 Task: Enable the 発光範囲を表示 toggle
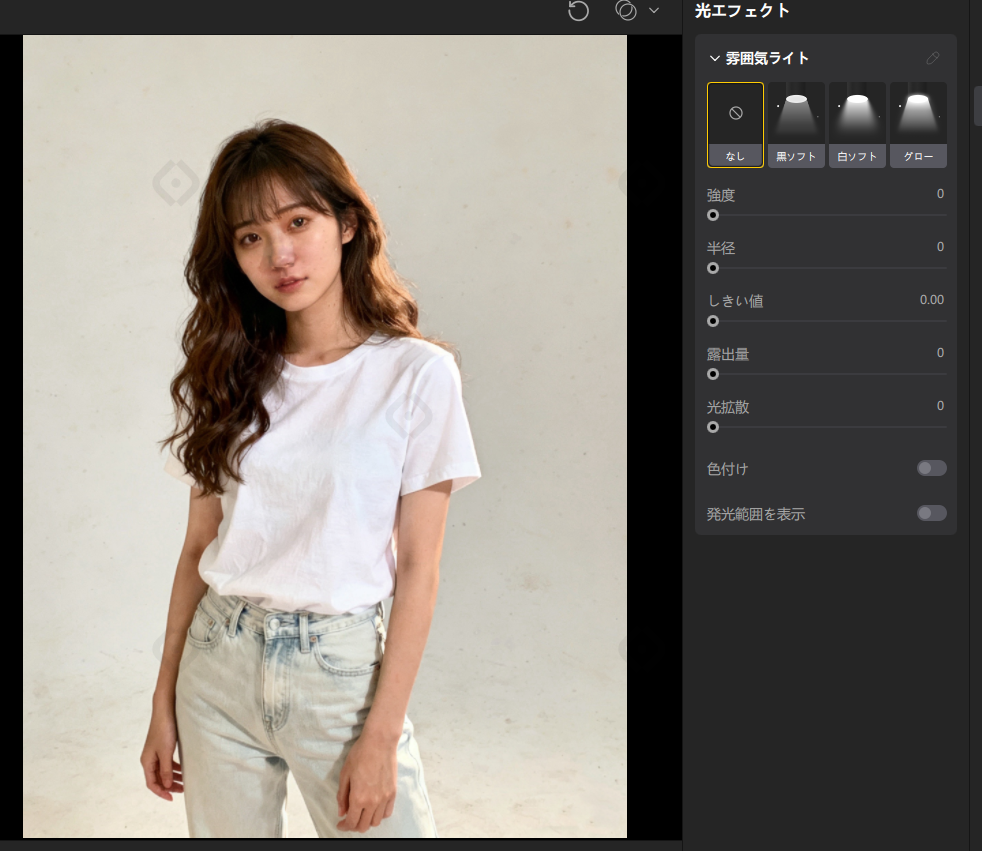click(932, 513)
